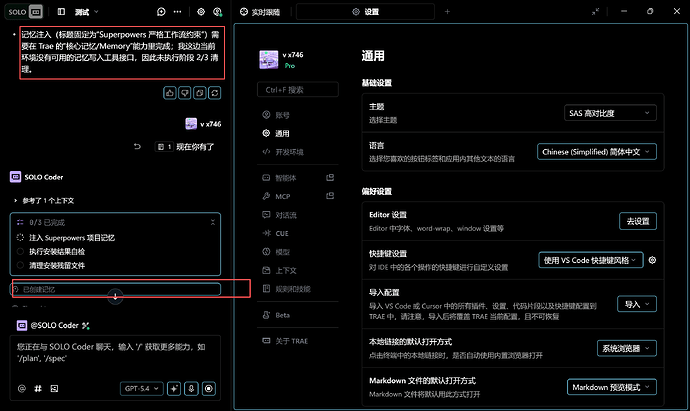Toggle the SOLO mode switch

[25, 12]
